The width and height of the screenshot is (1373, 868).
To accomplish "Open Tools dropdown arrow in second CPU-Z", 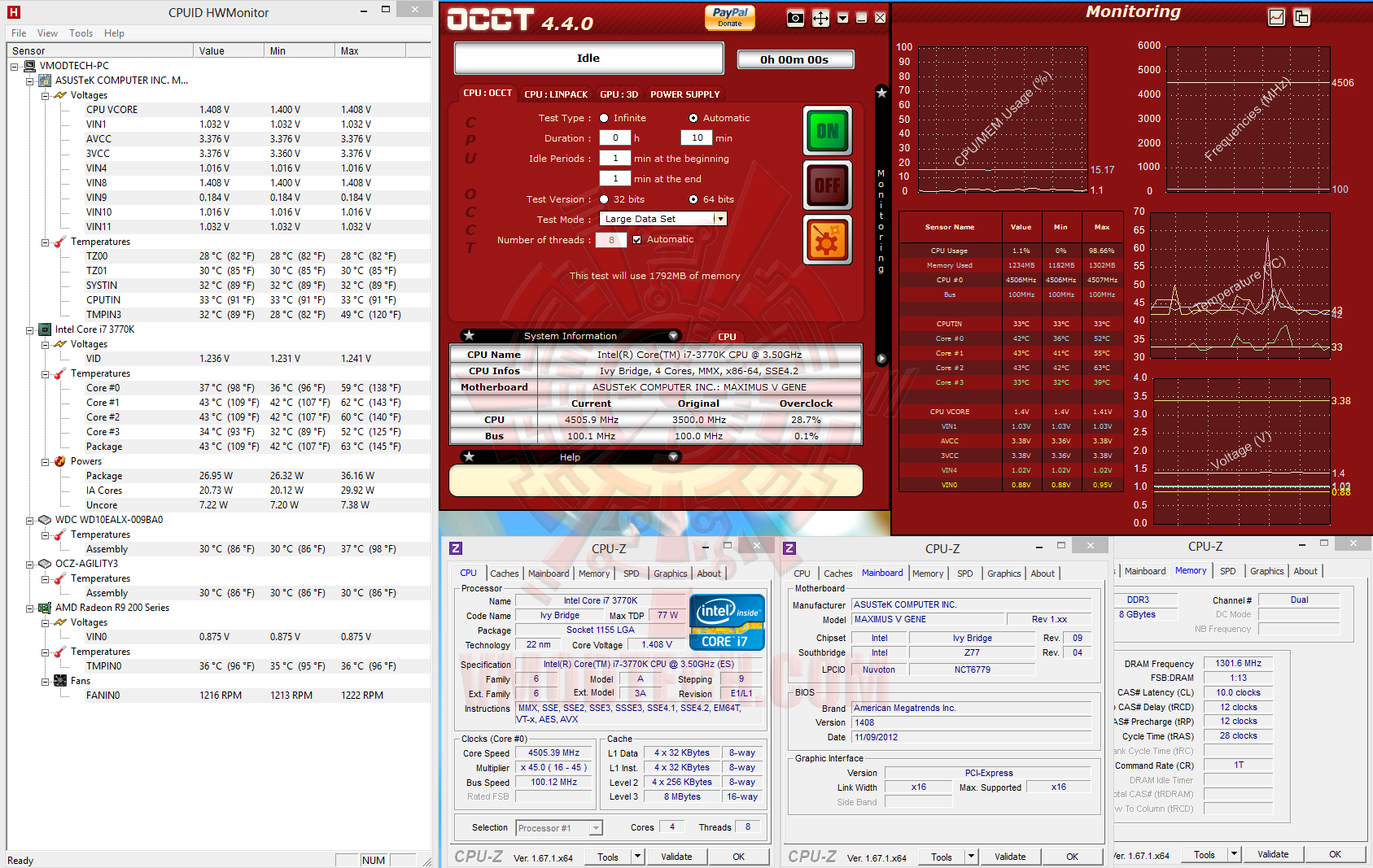I will (x=971, y=857).
